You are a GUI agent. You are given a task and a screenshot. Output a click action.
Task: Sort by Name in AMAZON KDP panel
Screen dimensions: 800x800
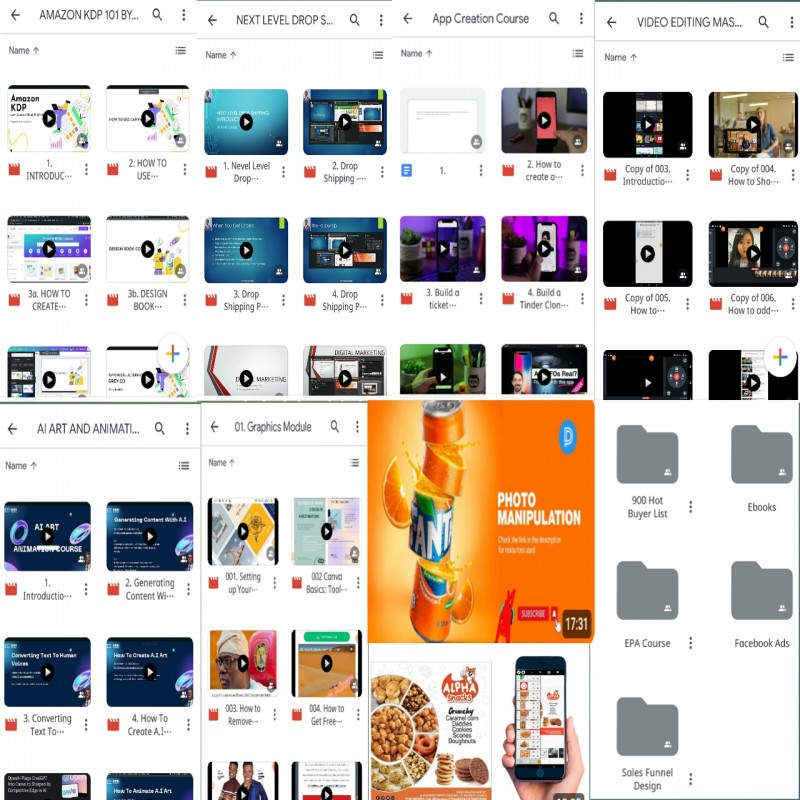pos(24,51)
